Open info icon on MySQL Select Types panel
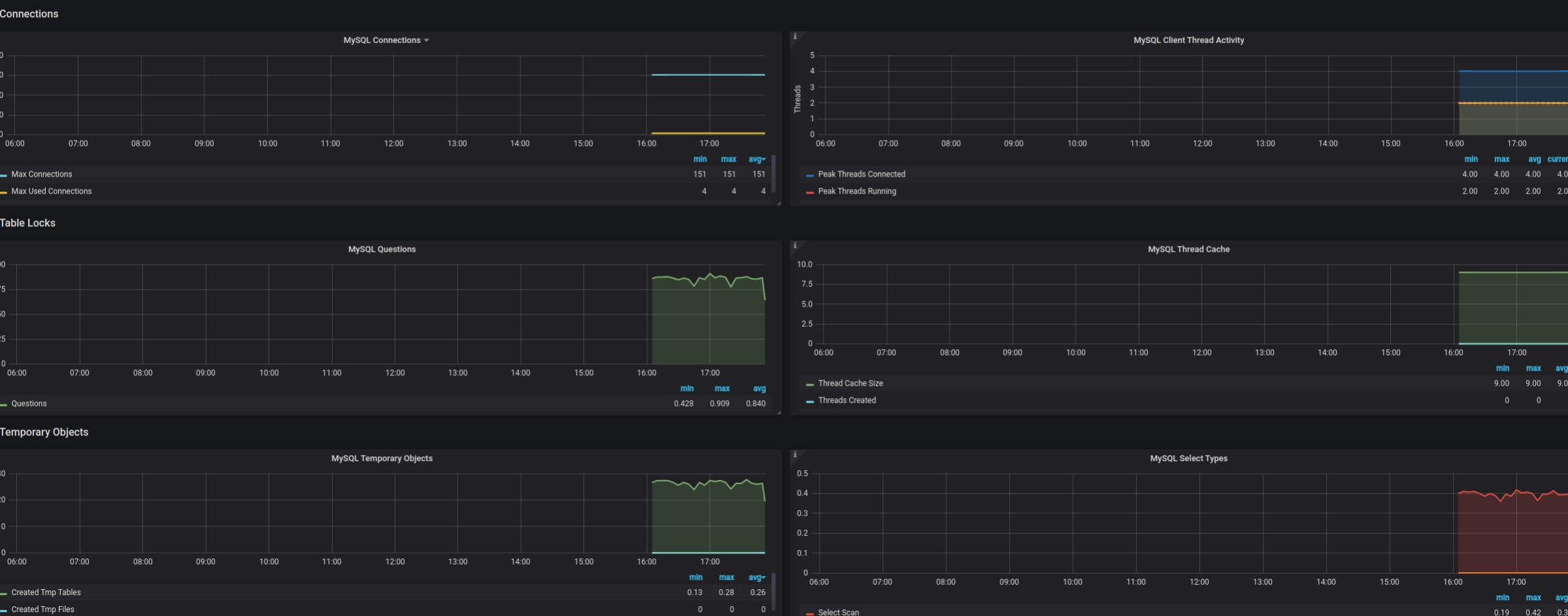This screenshot has width=1568, height=616. [795, 455]
